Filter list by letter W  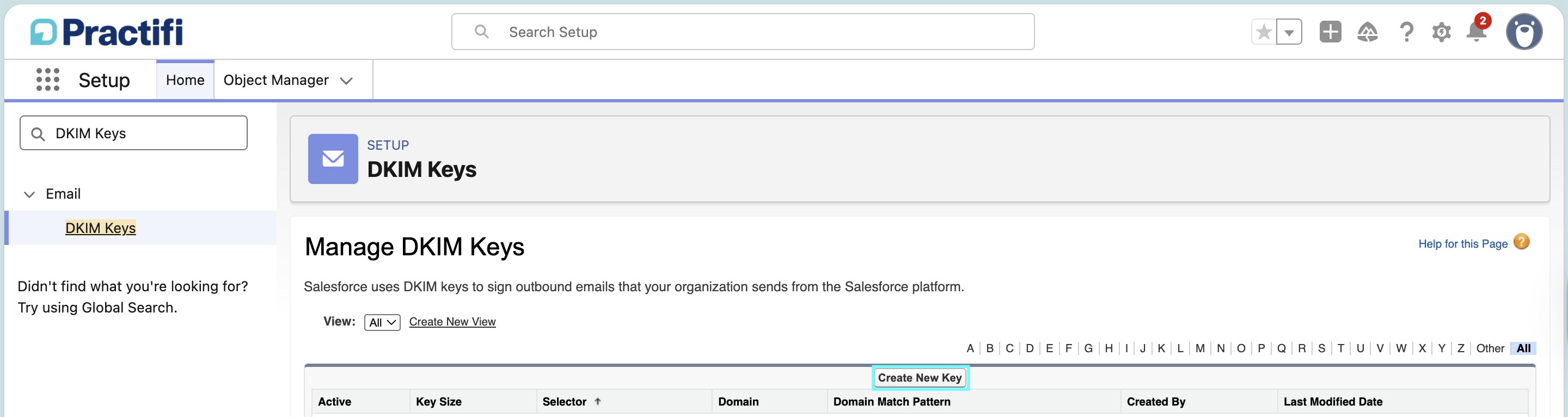1401,348
